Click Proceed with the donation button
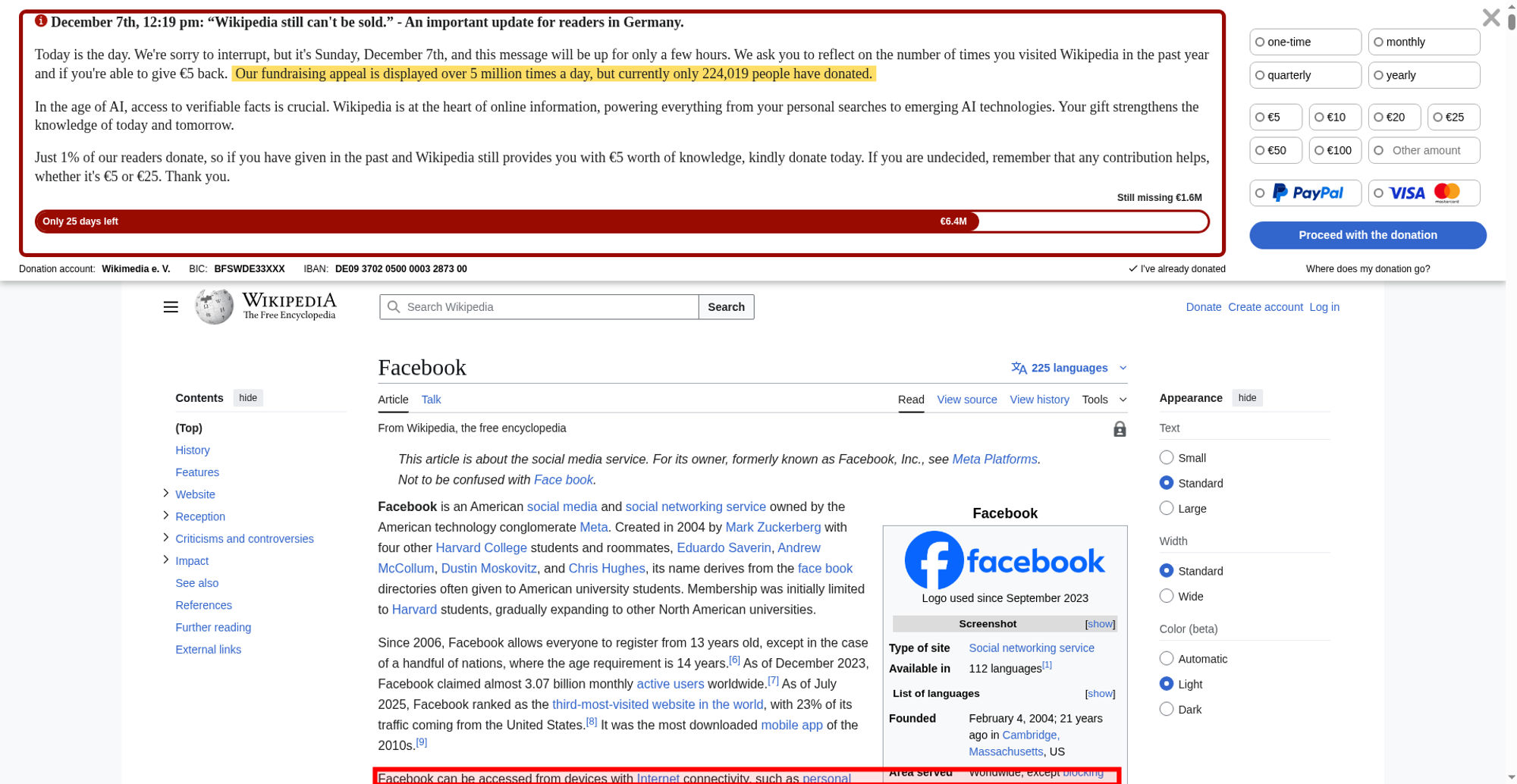Image resolution: width=1517 pixels, height=784 pixels. point(1367,235)
